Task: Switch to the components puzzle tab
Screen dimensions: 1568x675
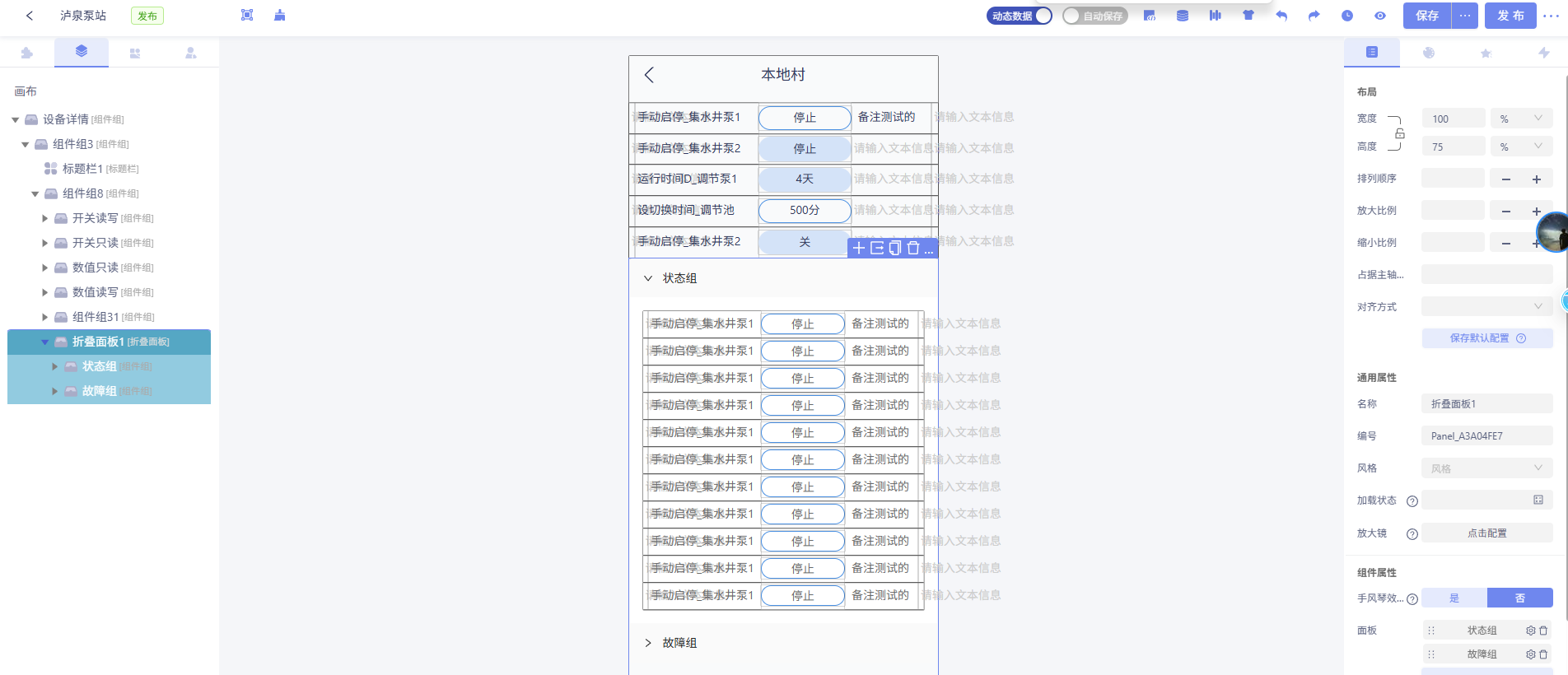Action: [x=27, y=53]
